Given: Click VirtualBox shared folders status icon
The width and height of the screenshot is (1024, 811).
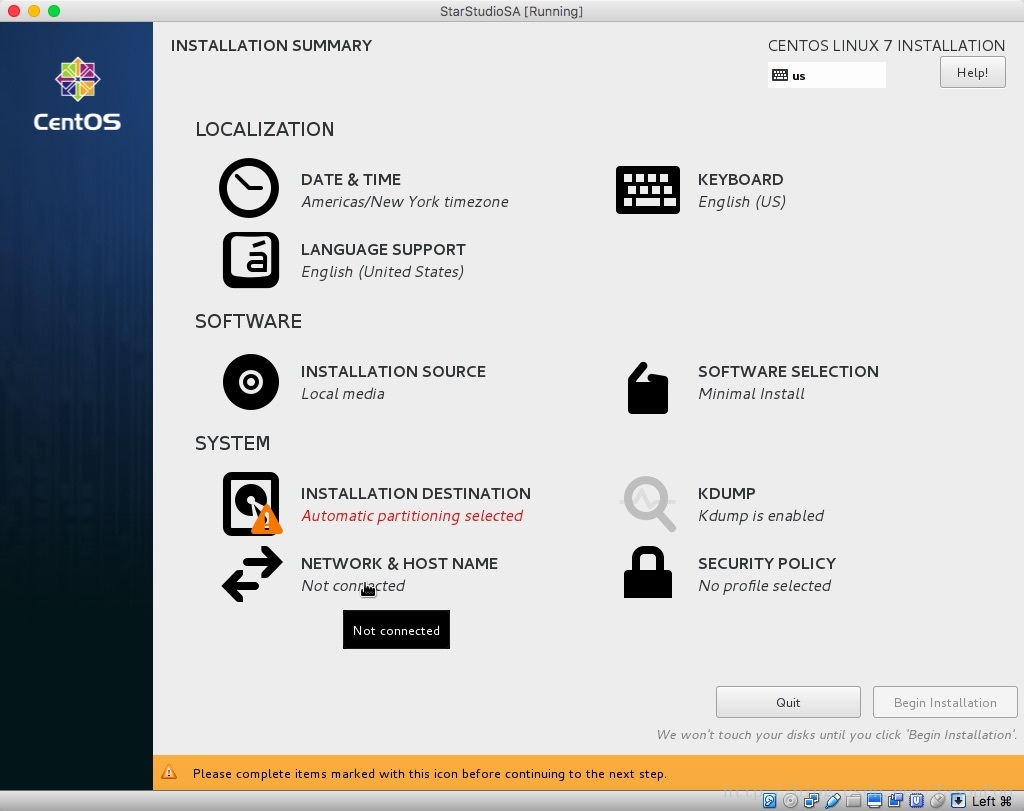Looking at the screenshot, I should click(x=854, y=801).
